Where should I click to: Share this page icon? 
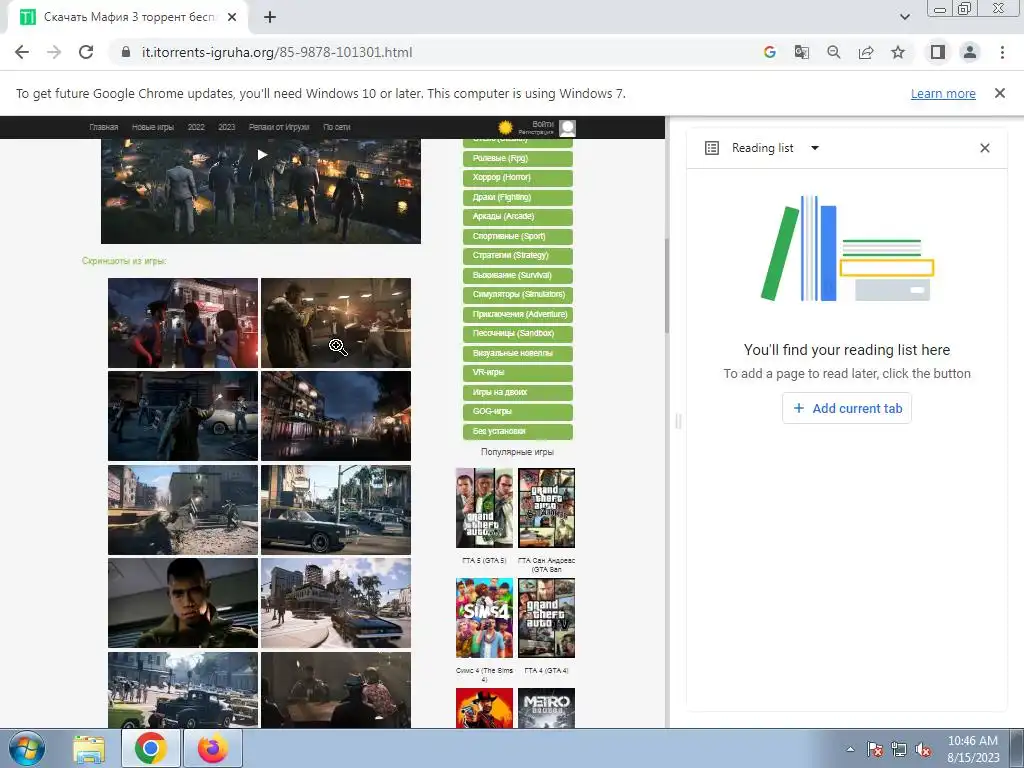866,52
